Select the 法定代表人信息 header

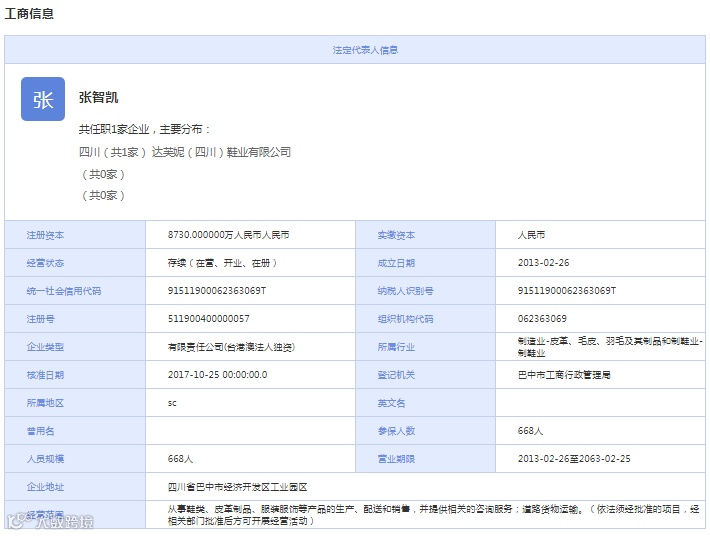click(x=365, y=50)
